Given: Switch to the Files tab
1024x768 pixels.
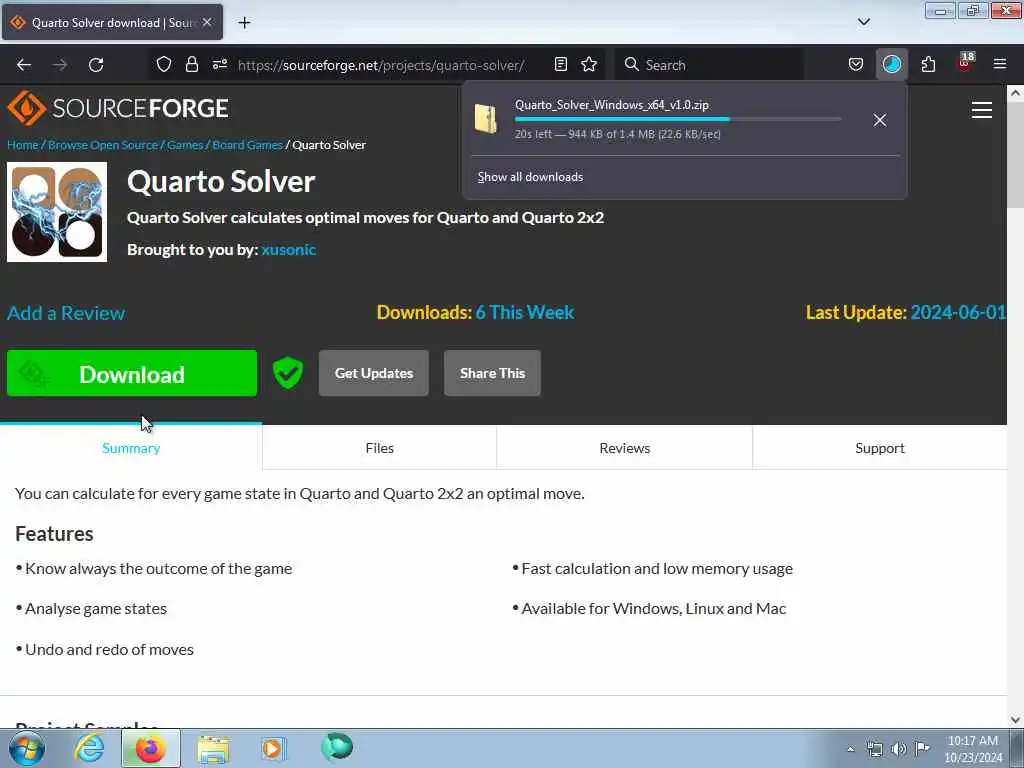Looking at the screenshot, I should 379,448.
